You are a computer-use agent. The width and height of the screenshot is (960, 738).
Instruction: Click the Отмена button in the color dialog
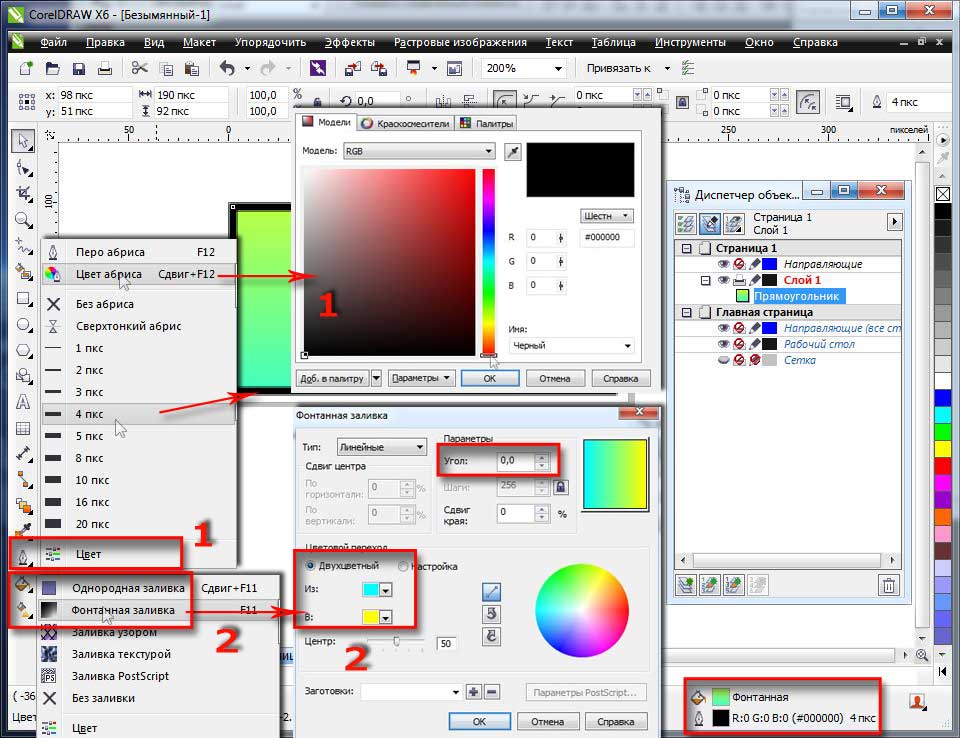pyautogui.click(x=554, y=378)
